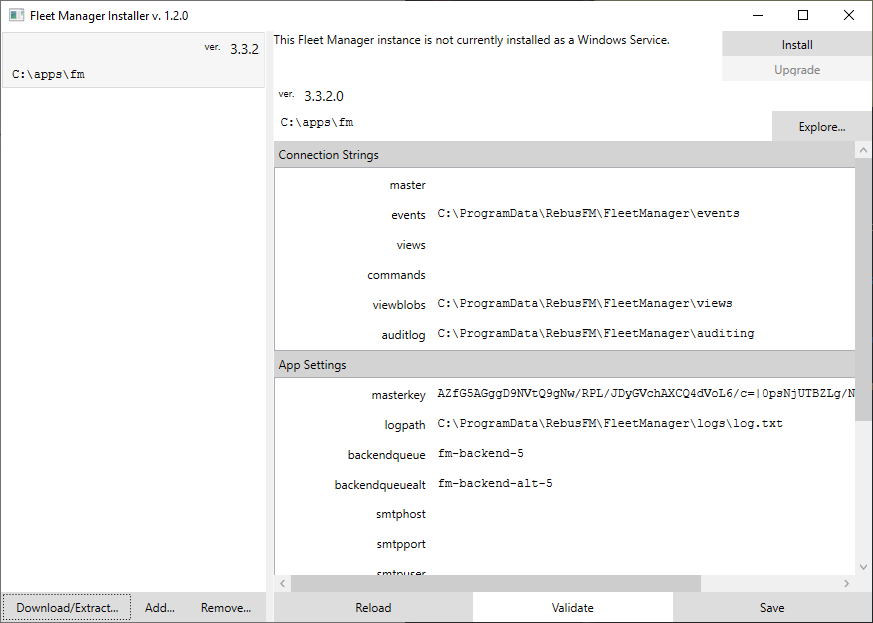Click into the masterkey value field
Image resolution: width=873 pixels, height=623 pixels.
tap(645, 394)
